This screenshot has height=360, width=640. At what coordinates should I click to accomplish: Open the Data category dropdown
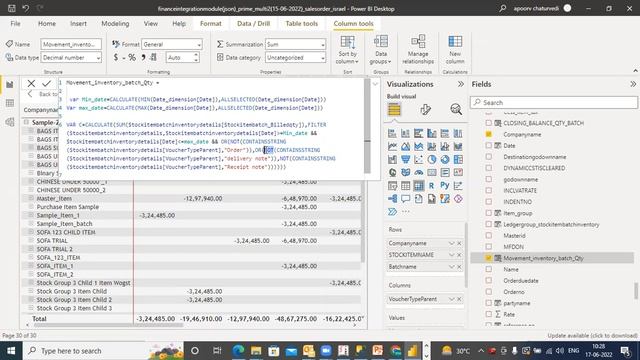tap(295, 58)
